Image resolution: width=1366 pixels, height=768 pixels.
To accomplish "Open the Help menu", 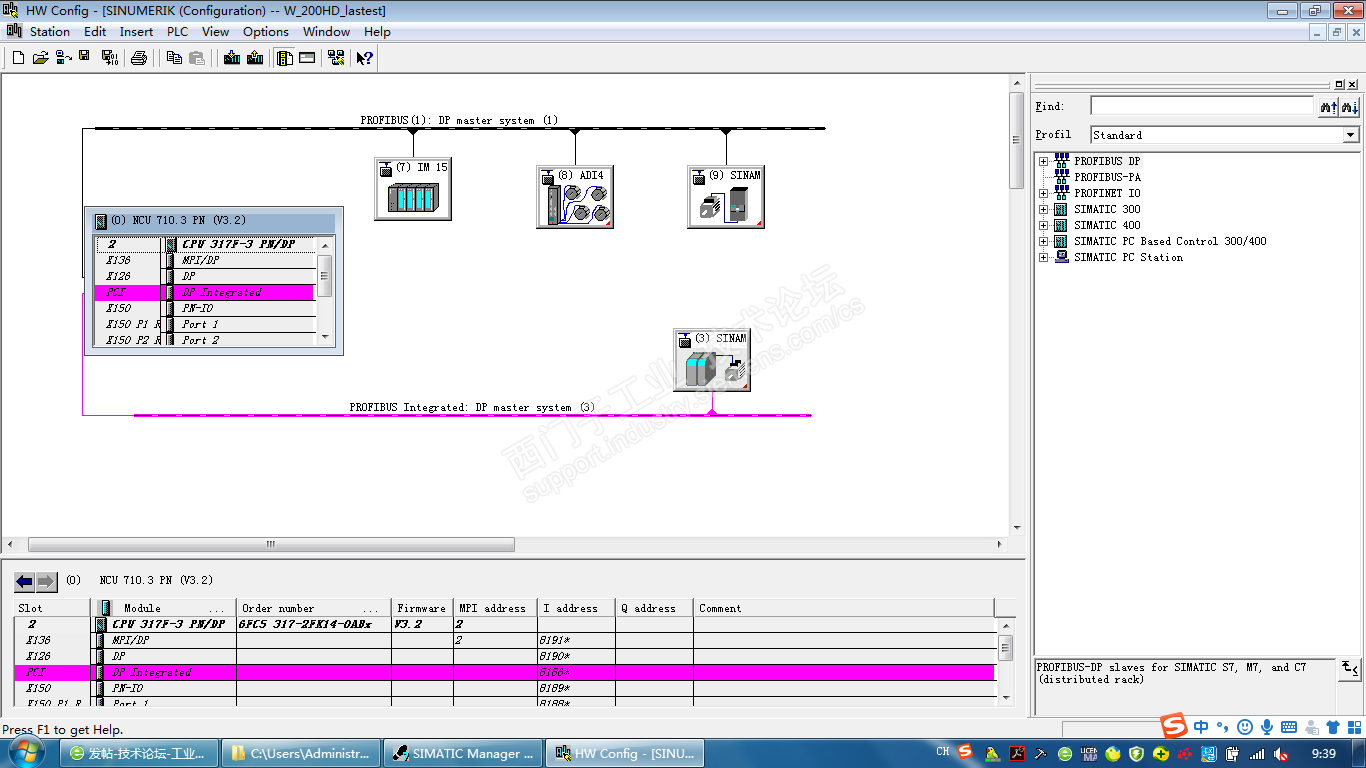I will tap(377, 32).
